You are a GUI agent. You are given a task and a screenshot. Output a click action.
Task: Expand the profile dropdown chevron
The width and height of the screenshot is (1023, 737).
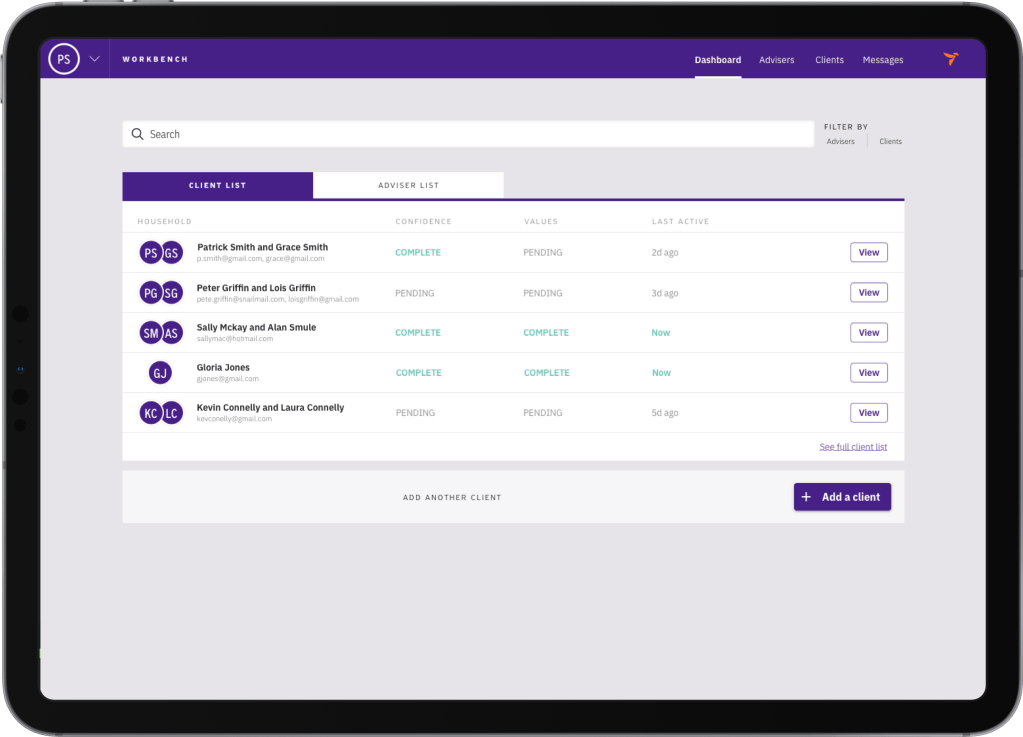[95, 59]
